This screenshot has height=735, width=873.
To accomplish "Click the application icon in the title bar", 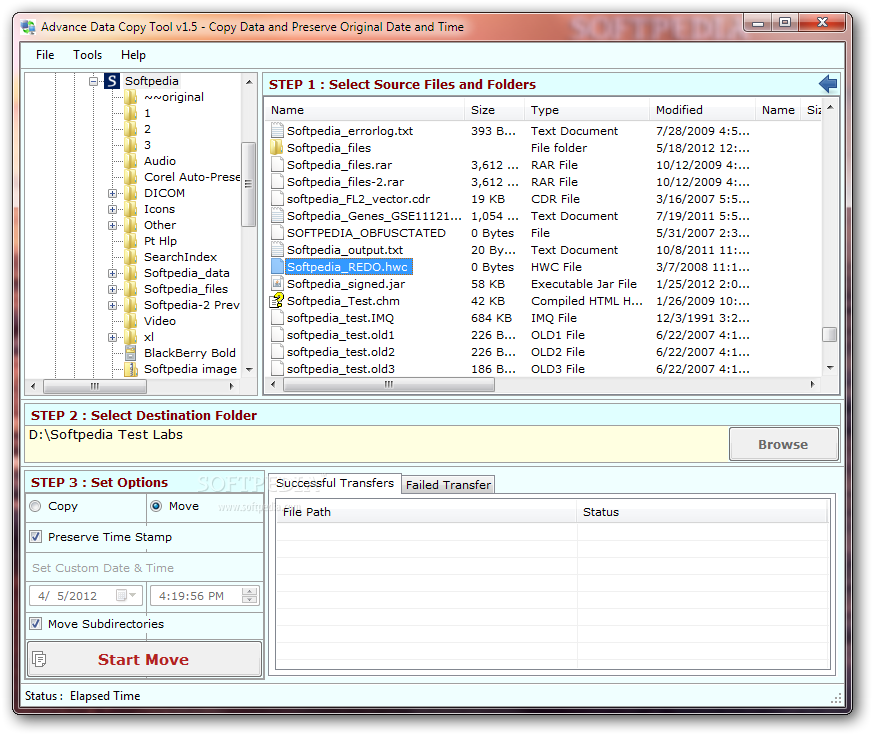I will (28, 27).
